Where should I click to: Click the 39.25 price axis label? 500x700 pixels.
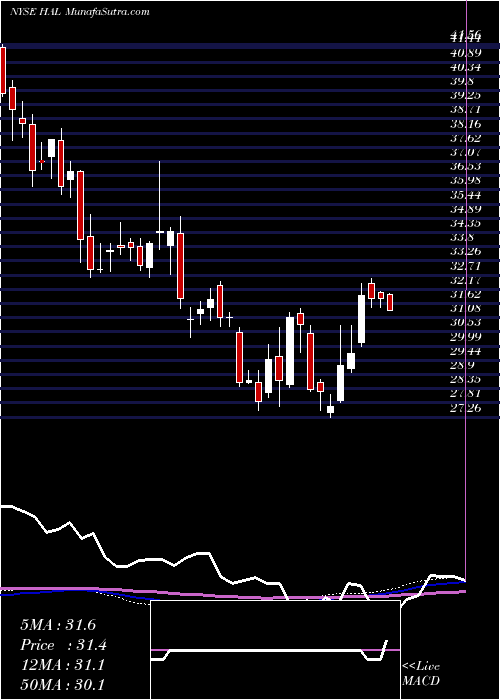(x=466, y=96)
